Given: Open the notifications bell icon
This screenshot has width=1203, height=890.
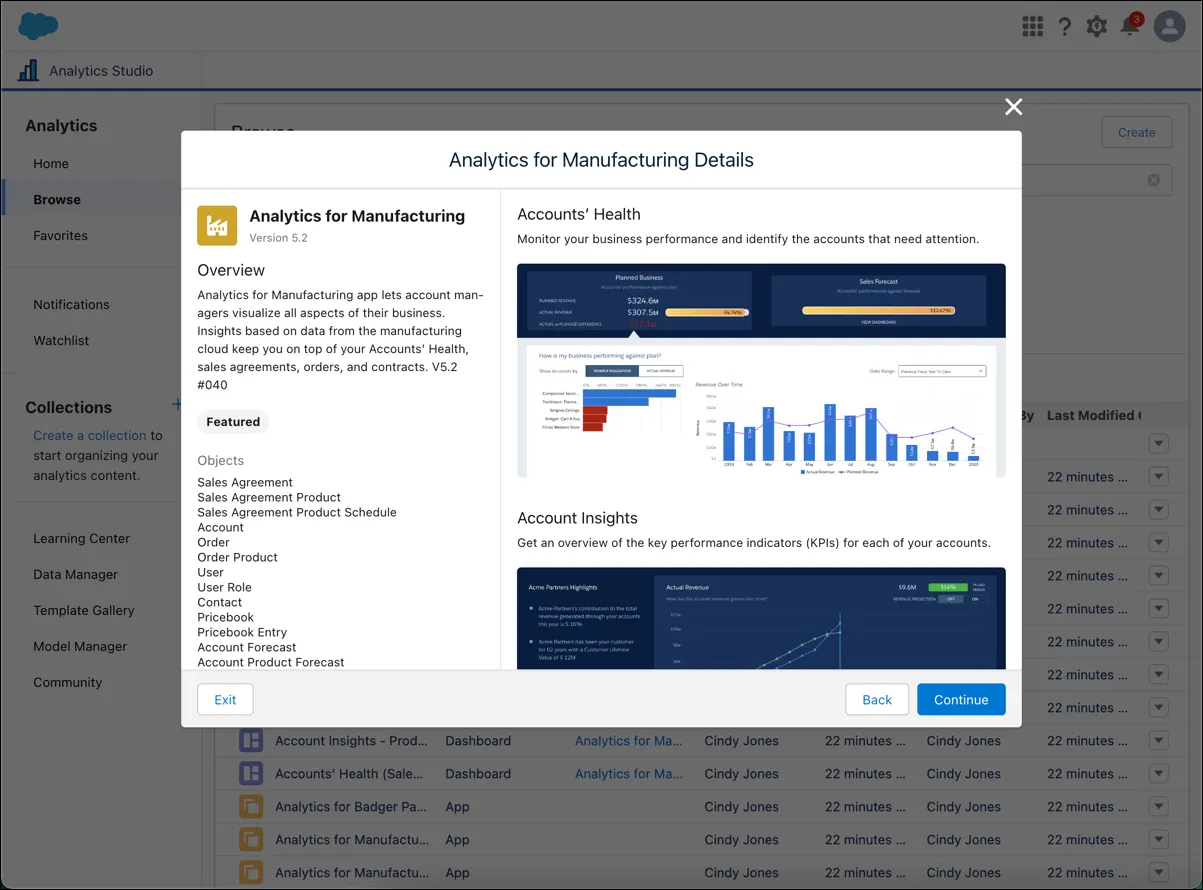Looking at the screenshot, I should click(x=1130, y=26).
